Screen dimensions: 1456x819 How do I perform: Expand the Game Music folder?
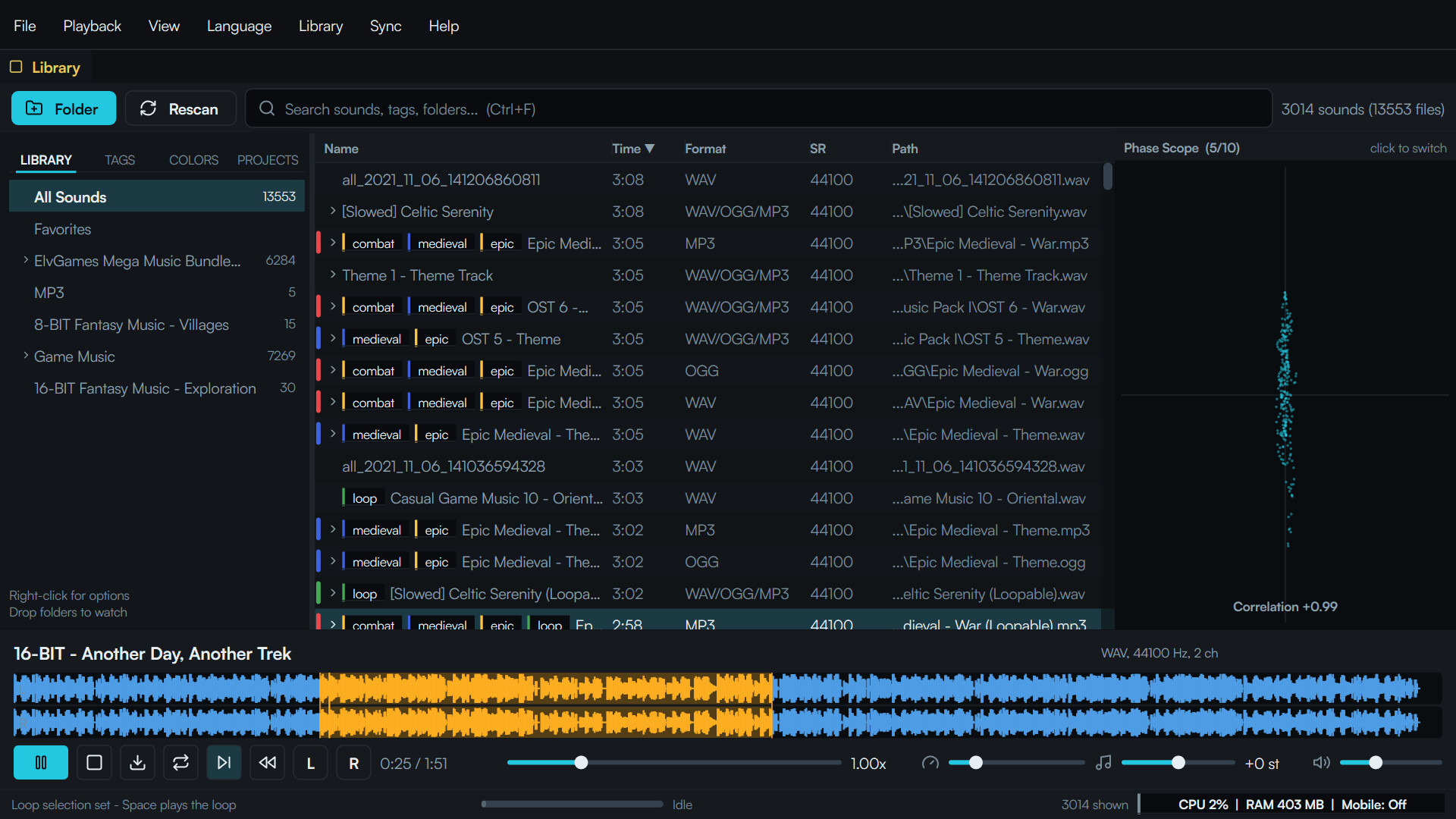26,356
